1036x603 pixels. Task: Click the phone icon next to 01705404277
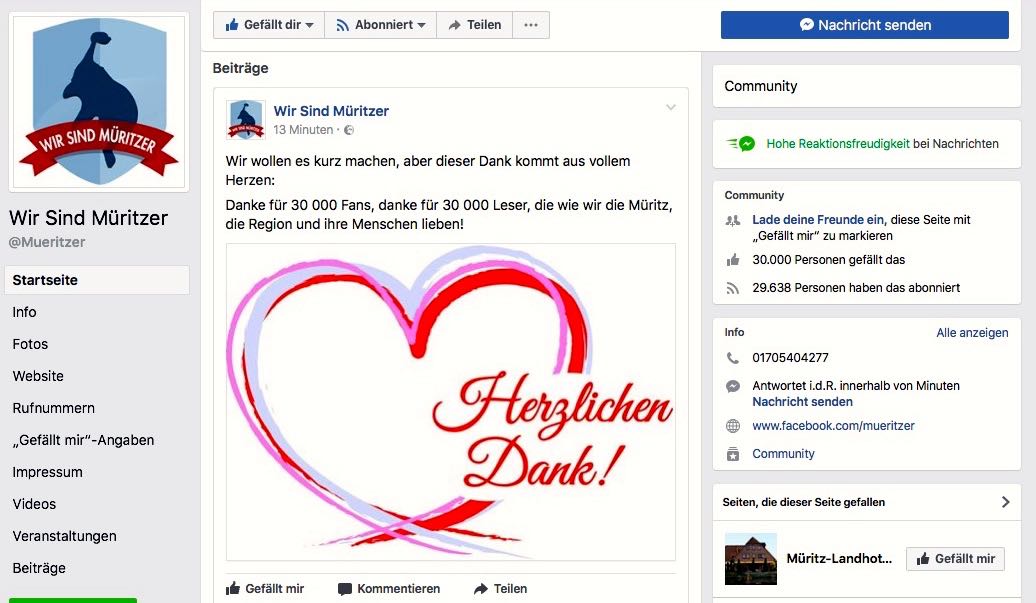pyautogui.click(x=733, y=358)
